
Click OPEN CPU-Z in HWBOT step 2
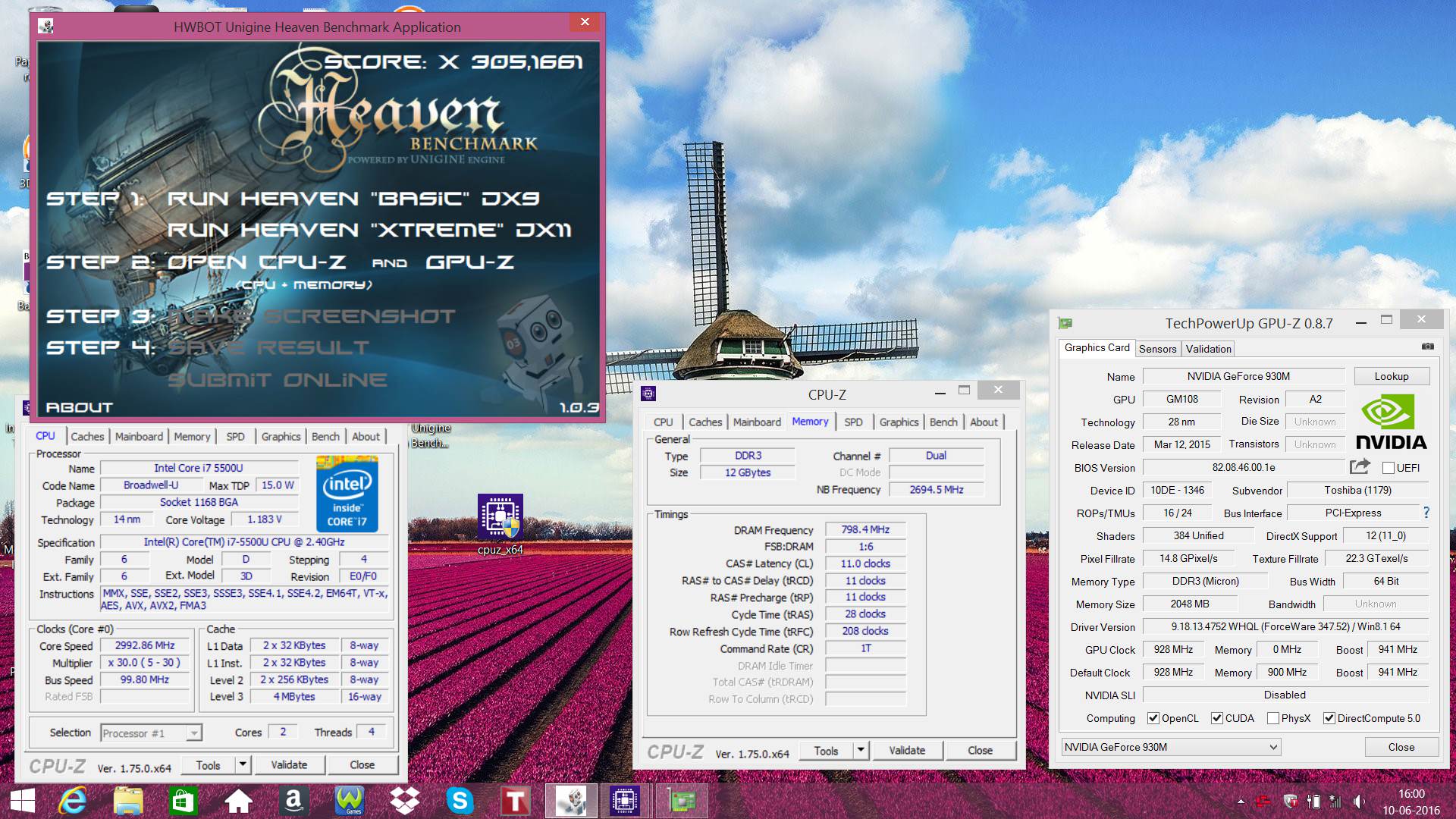(256, 262)
